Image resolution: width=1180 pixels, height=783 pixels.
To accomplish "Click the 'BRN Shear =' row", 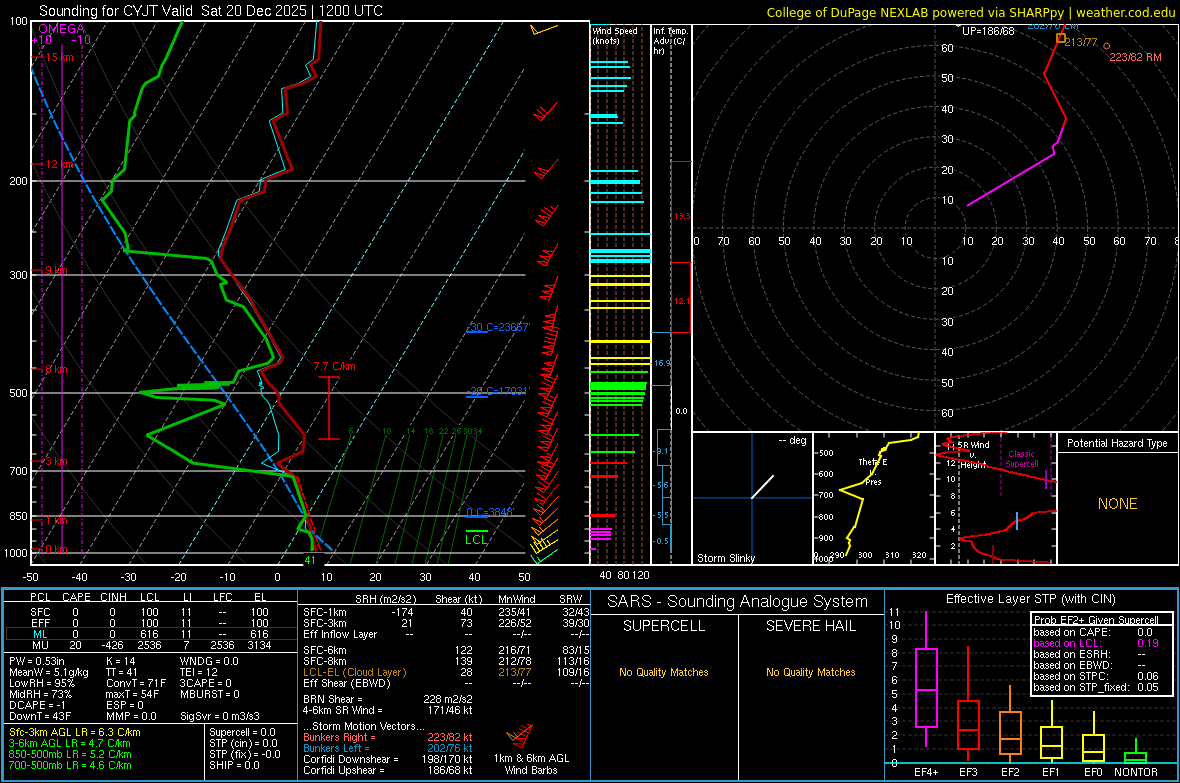I will pyautogui.click(x=388, y=699).
